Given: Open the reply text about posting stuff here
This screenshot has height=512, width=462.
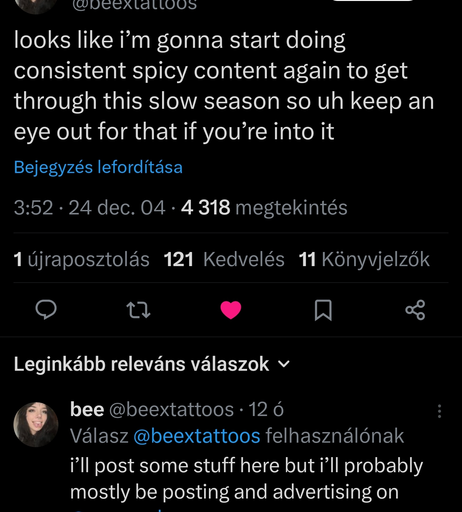Looking at the screenshot, I should [246, 479].
